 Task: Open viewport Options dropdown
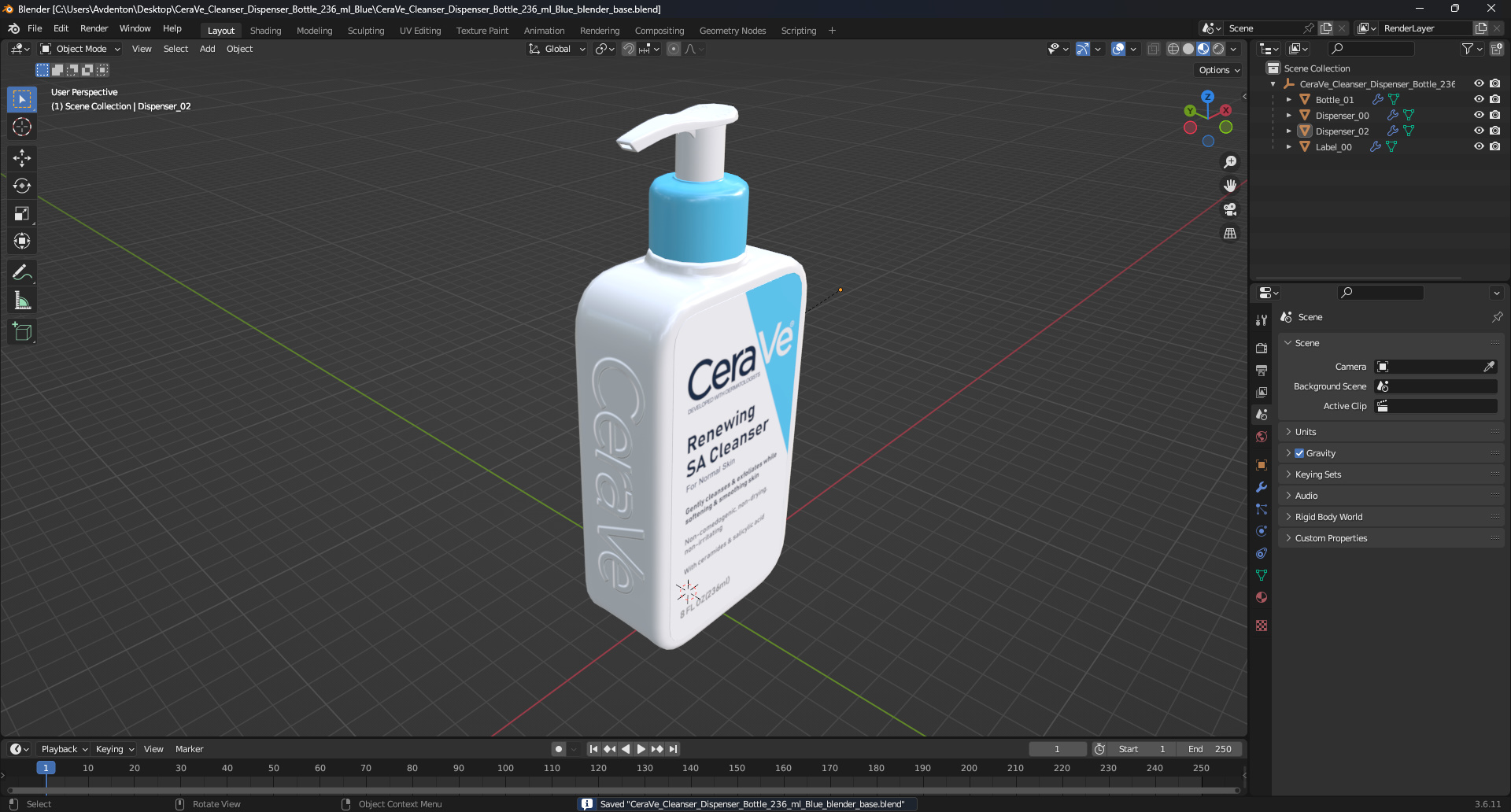pos(1219,70)
